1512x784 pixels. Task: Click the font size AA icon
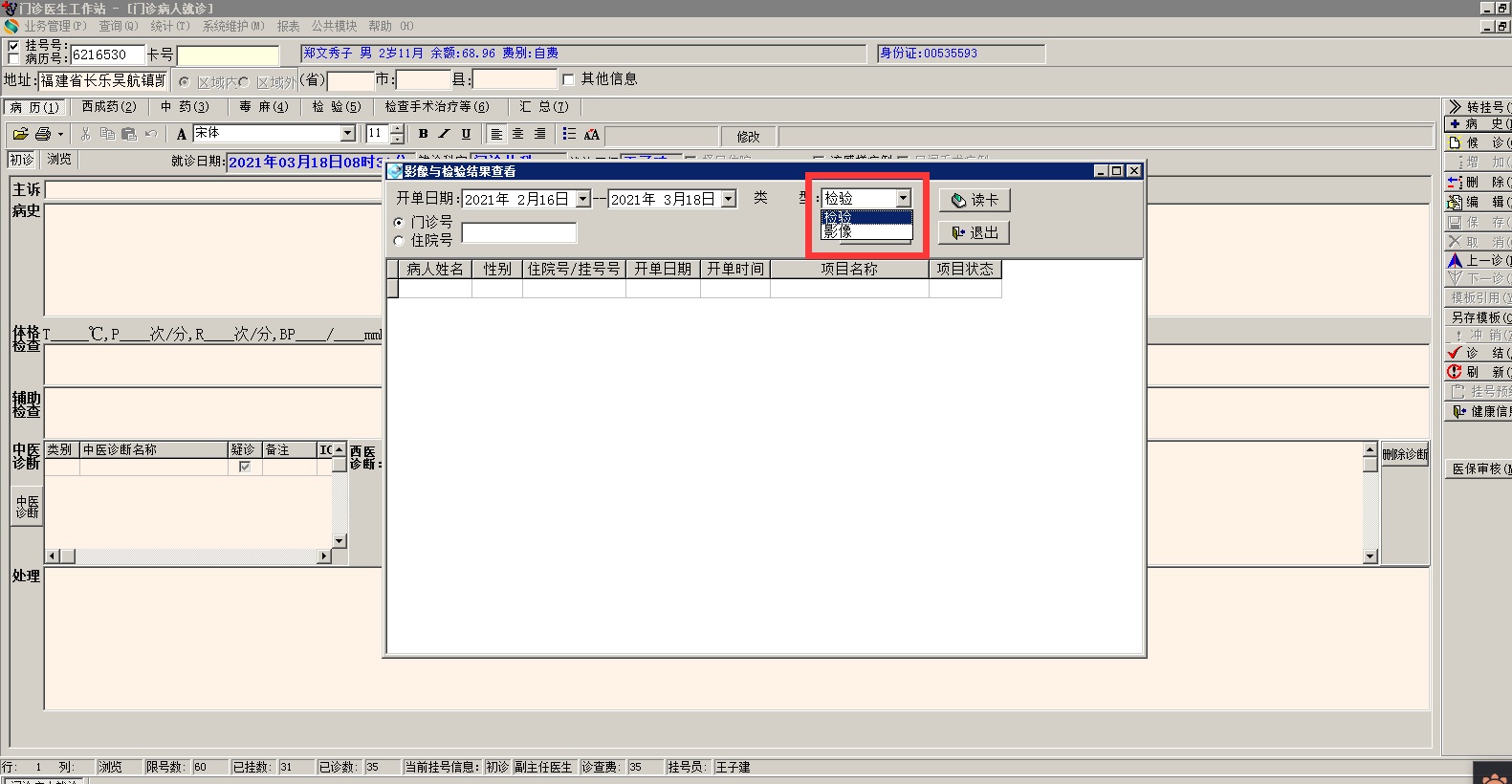592,134
